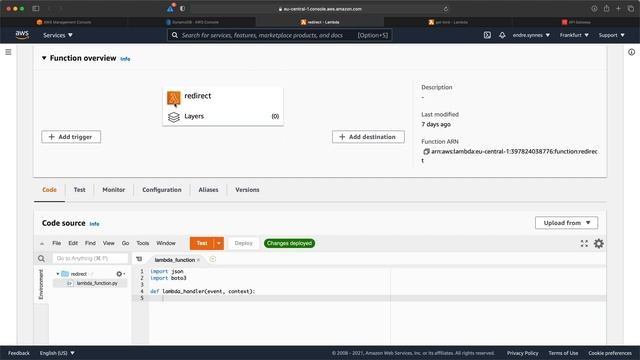Open the Tools menu in editor
This screenshot has height=360, width=640.
click(142, 243)
